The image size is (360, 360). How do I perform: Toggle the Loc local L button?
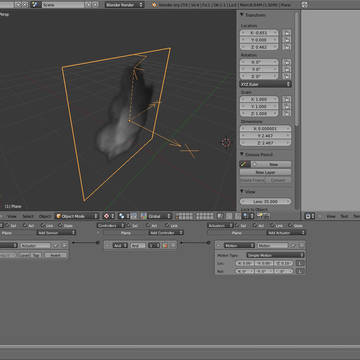tap(300, 263)
